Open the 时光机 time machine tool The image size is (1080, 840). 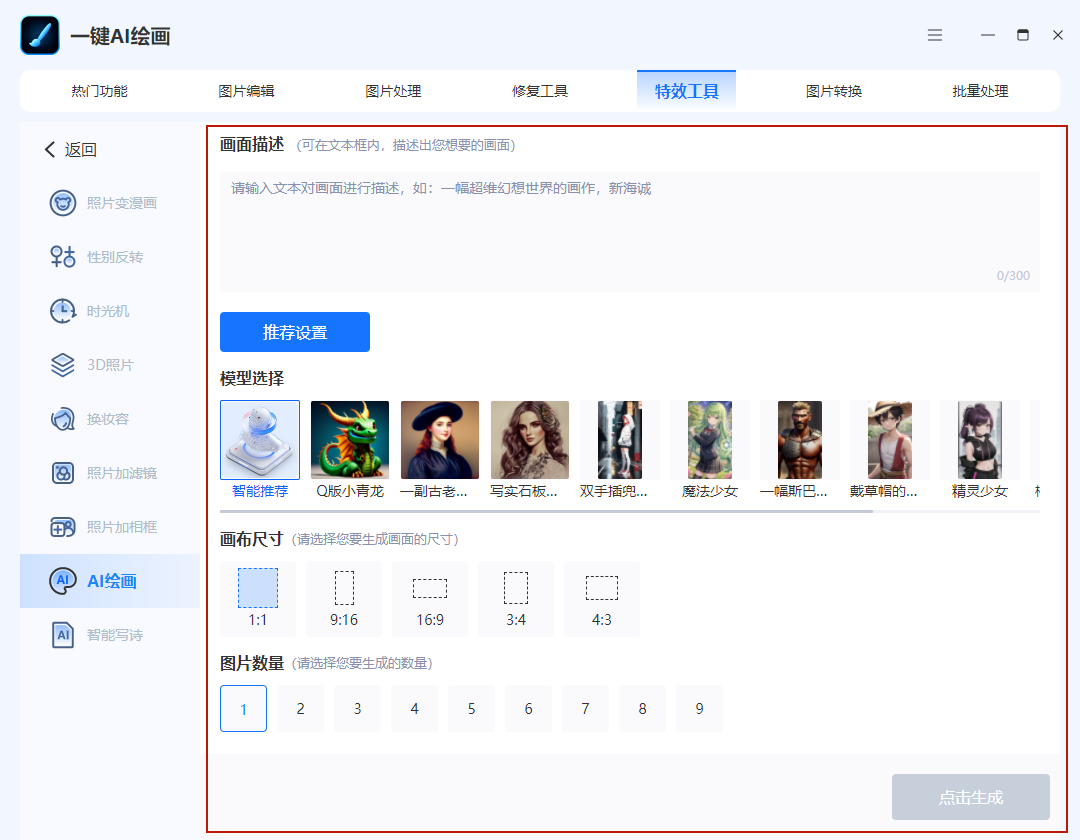[90, 311]
